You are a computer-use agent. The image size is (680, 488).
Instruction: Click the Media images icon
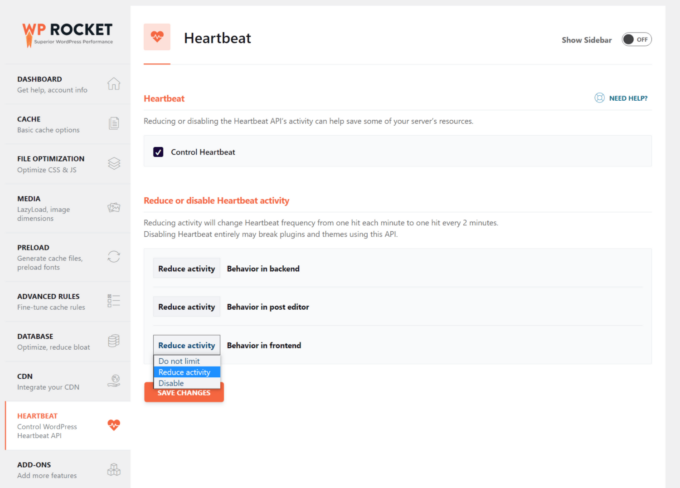pos(114,208)
